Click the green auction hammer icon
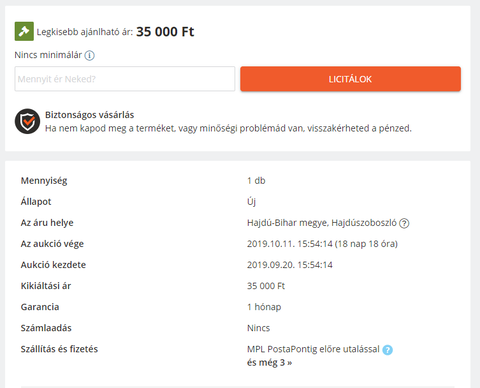The height and width of the screenshot is (388, 480). (x=24, y=31)
